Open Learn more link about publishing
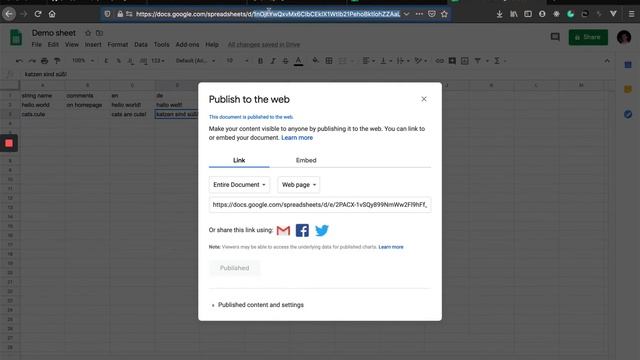Viewport: 640px width, 360px height. pyautogui.click(x=297, y=138)
